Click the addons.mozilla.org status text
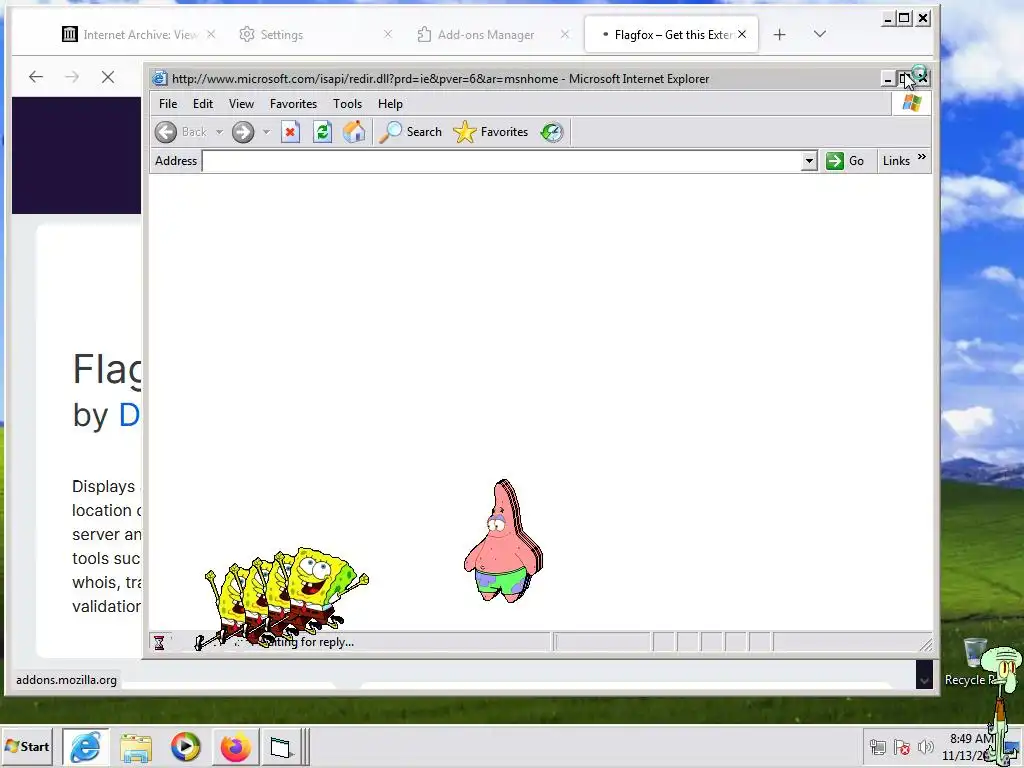 (x=66, y=680)
